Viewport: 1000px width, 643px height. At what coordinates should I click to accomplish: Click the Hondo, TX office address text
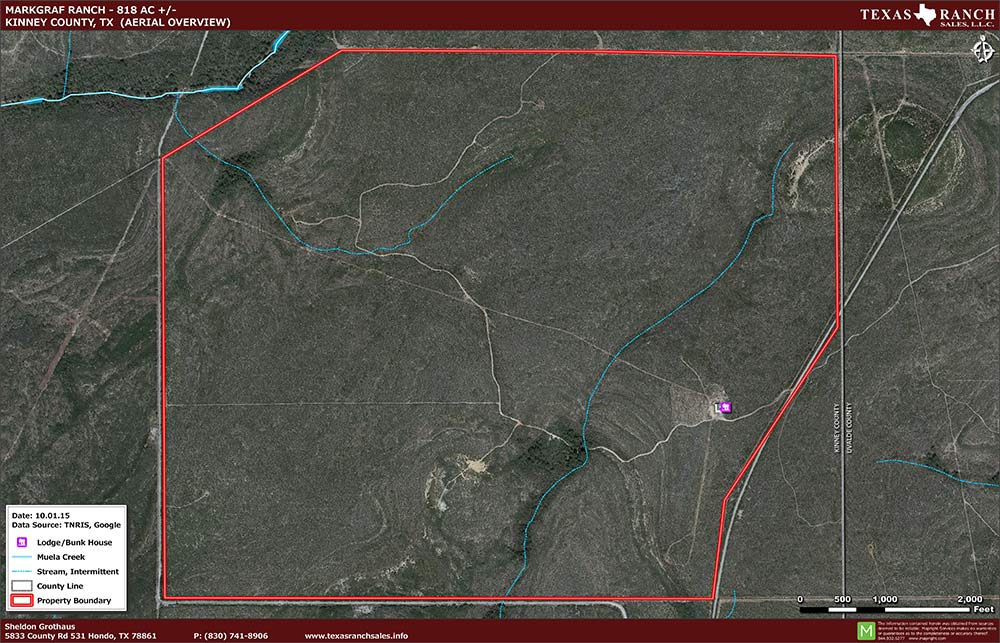pyautogui.click(x=80, y=636)
